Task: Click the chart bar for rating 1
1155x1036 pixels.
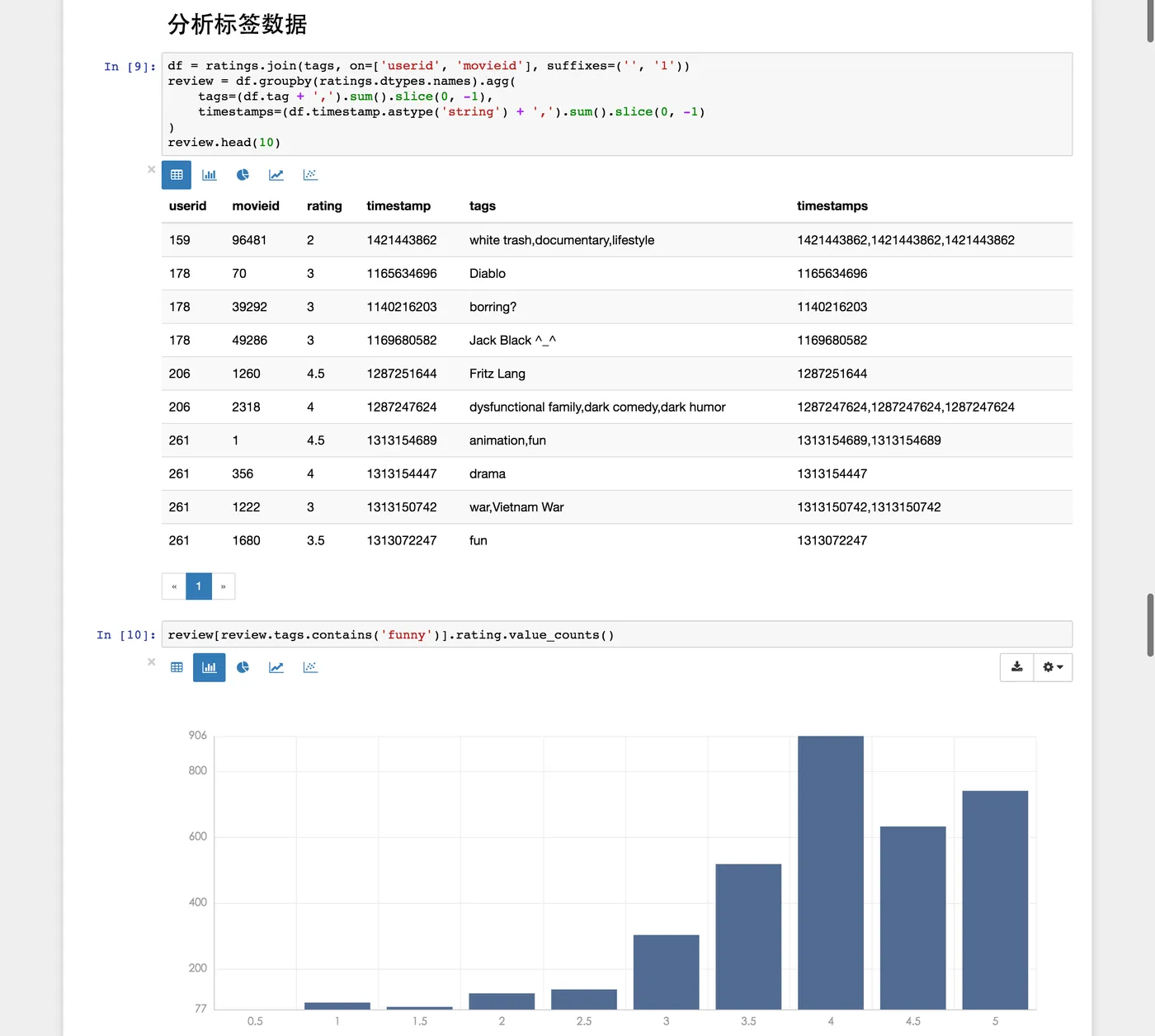Action: click(337, 1005)
